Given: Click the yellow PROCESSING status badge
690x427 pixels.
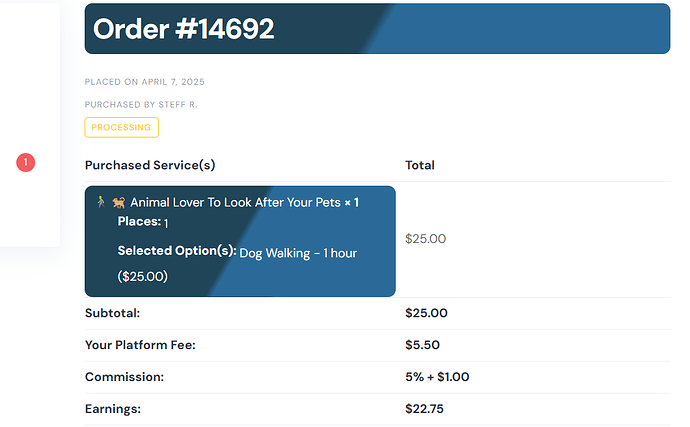Looking at the screenshot, I should [121, 127].
